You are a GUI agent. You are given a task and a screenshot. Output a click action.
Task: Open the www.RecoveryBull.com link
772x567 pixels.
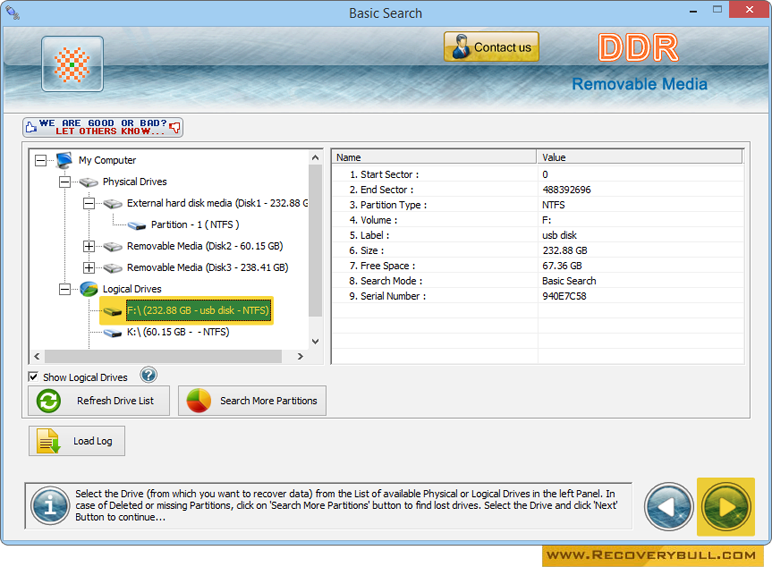pyautogui.click(x=652, y=555)
